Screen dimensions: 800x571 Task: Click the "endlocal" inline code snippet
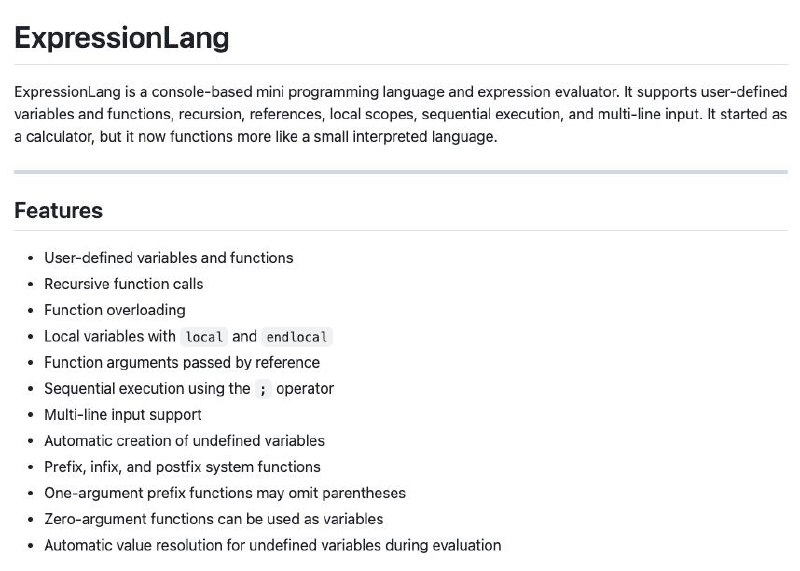pyautogui.click(x=296, y=337)
